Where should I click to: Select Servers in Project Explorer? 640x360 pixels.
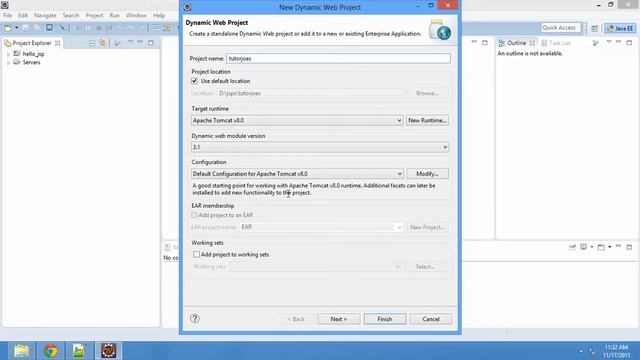pos(31,62)
